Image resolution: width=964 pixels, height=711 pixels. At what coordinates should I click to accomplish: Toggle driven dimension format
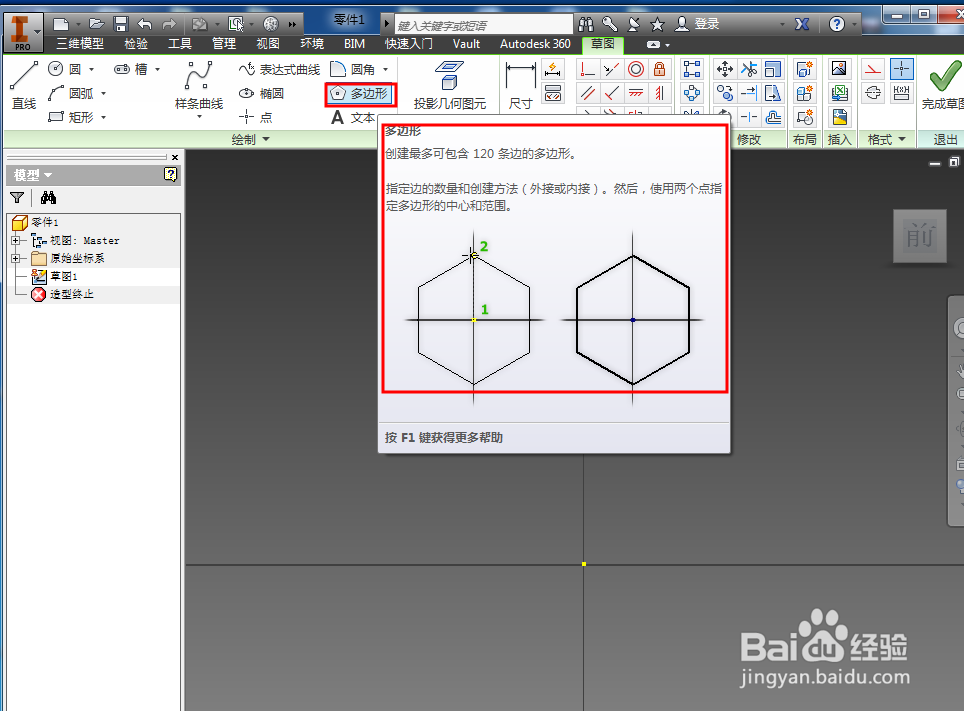(x=901, y=93)
